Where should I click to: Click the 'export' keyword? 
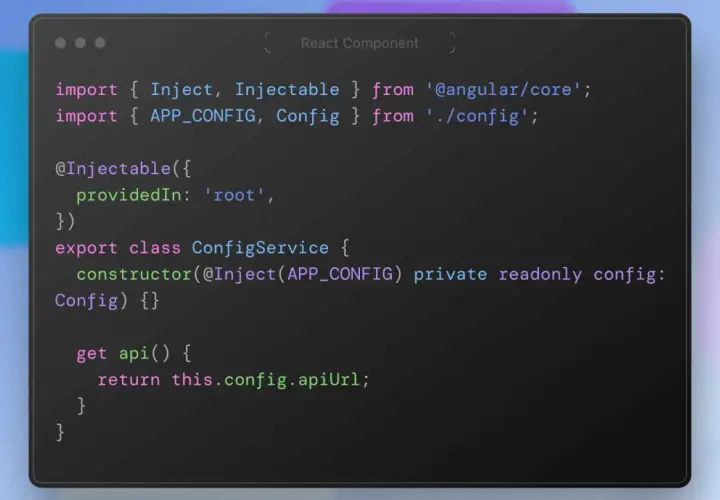coord(86,248)
